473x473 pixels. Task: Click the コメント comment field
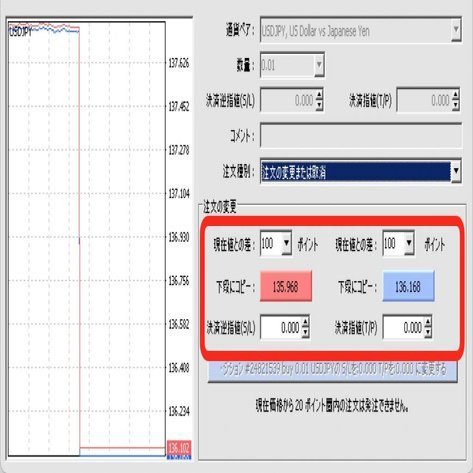click(x=361, y=136)
